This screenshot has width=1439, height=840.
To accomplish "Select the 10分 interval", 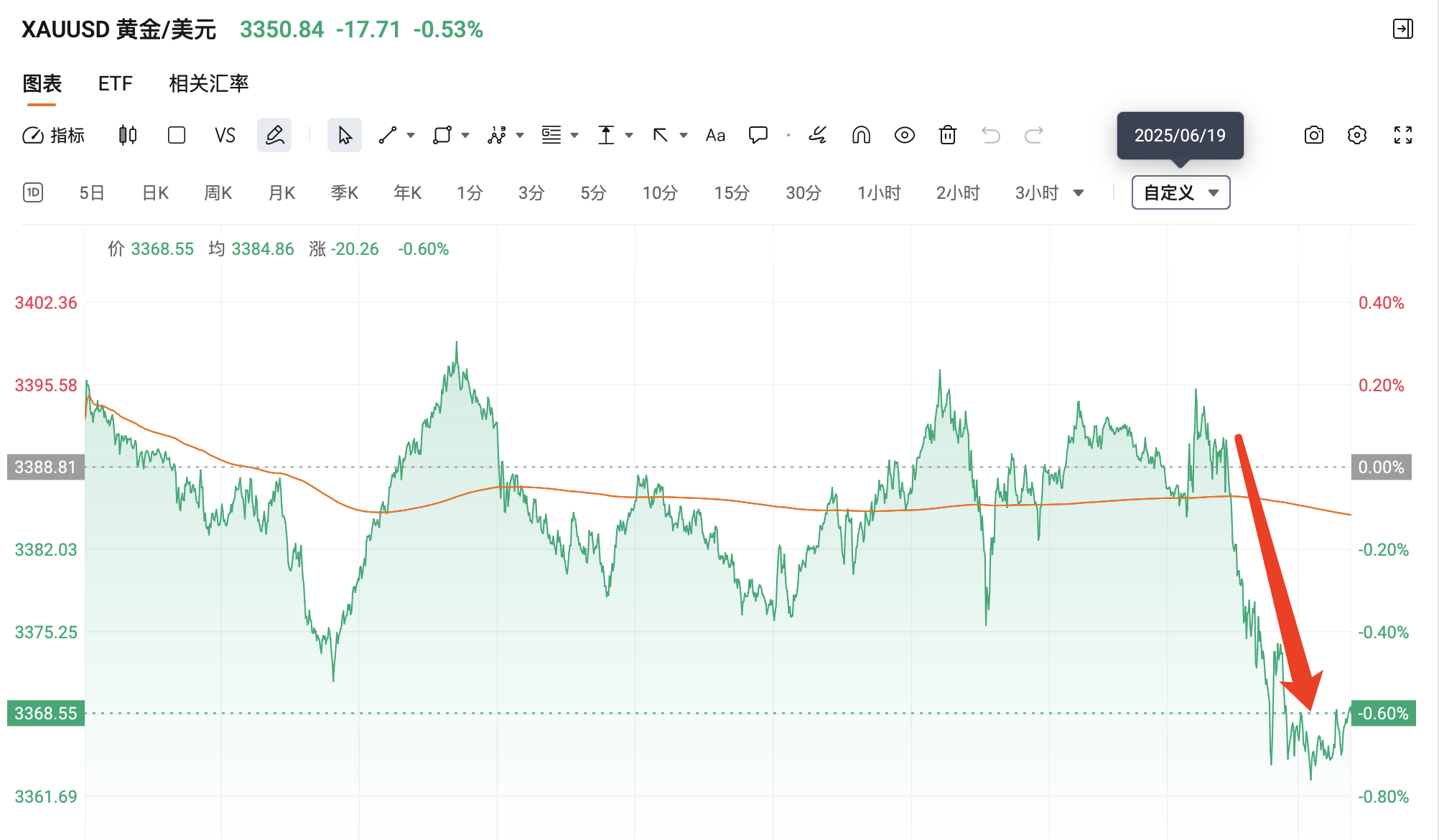I will 660,192.
